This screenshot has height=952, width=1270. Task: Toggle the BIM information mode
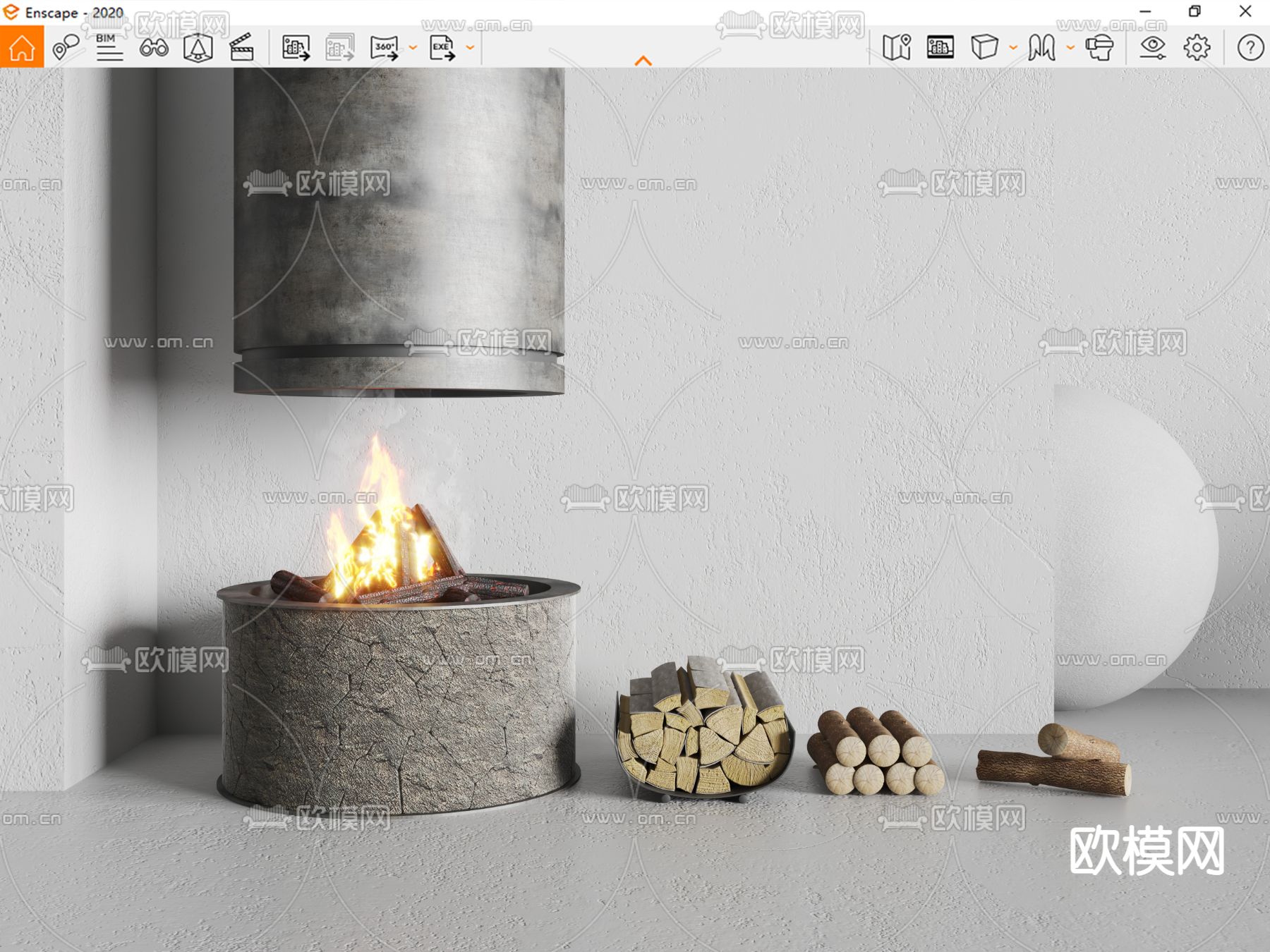[x=109, y=47]
